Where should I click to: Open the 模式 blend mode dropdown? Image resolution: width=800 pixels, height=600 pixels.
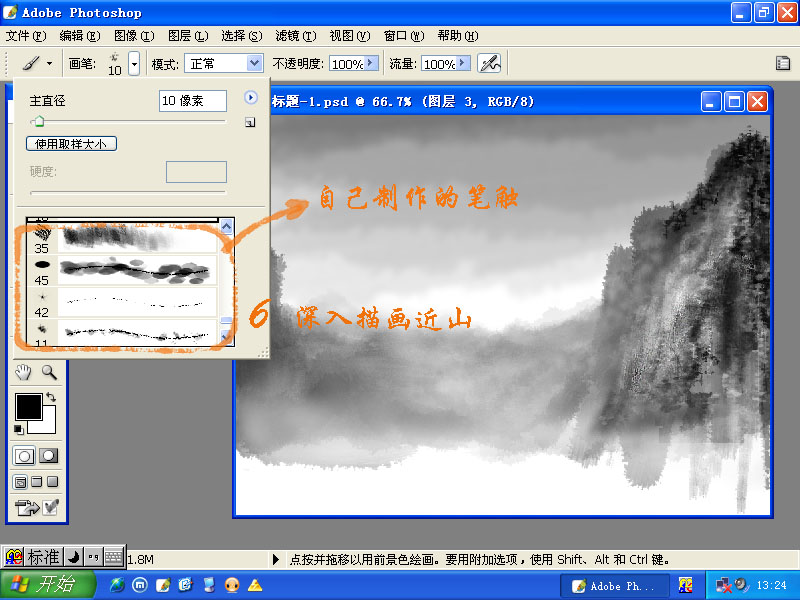coord(224,62)
